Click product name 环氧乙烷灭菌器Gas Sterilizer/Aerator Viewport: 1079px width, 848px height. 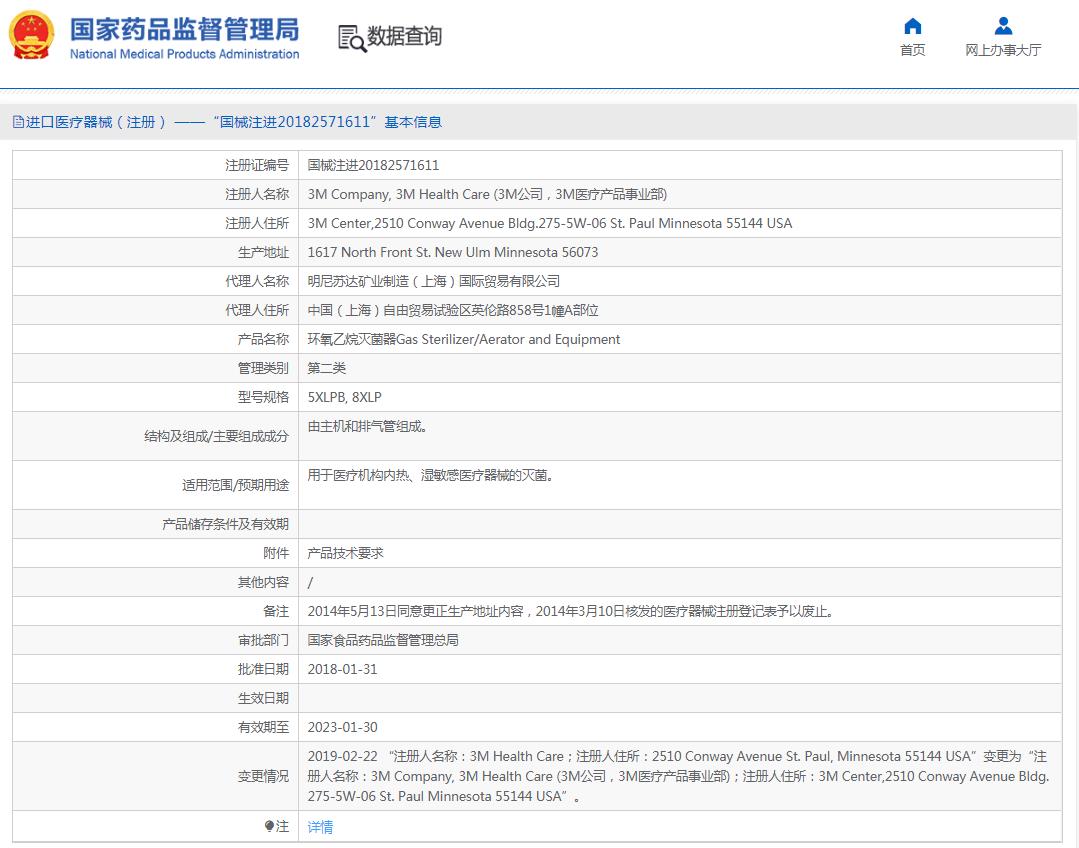point(464,339)
